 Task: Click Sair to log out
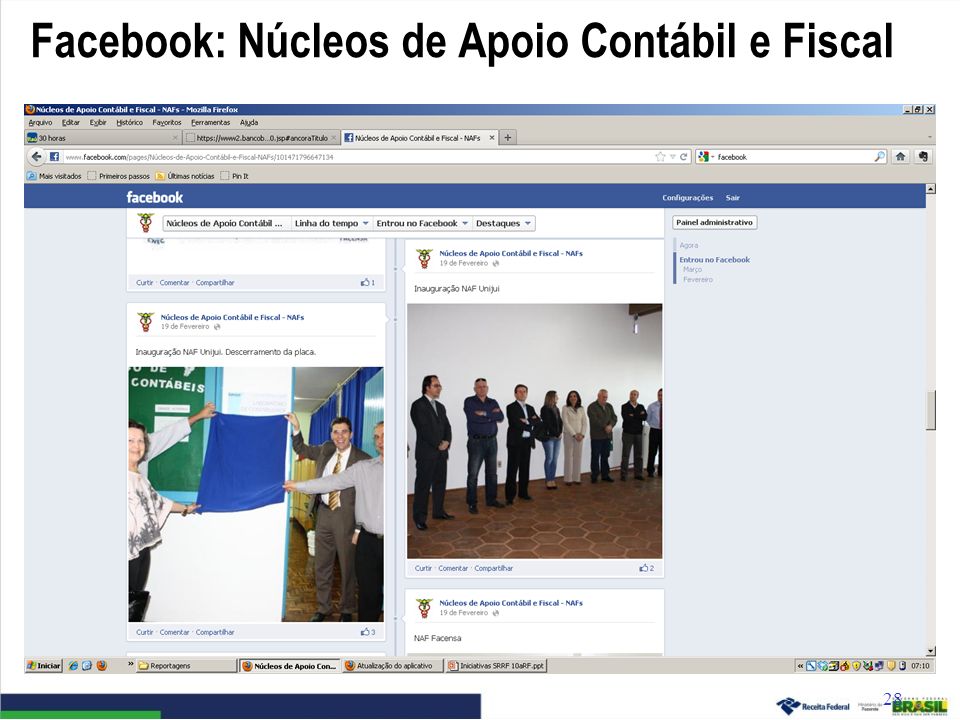click(733, 198)
